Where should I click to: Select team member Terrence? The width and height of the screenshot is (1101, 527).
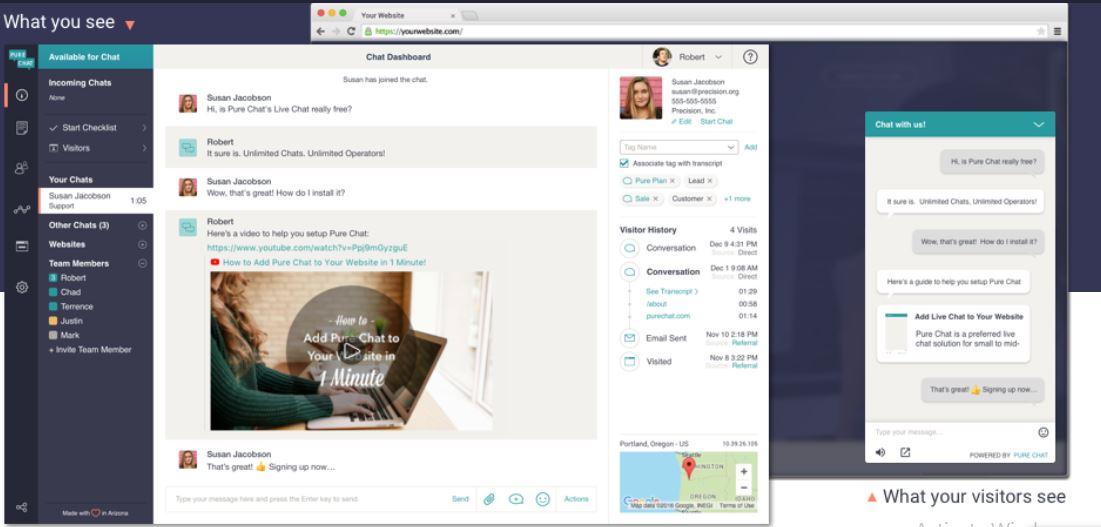pos(77,307)
